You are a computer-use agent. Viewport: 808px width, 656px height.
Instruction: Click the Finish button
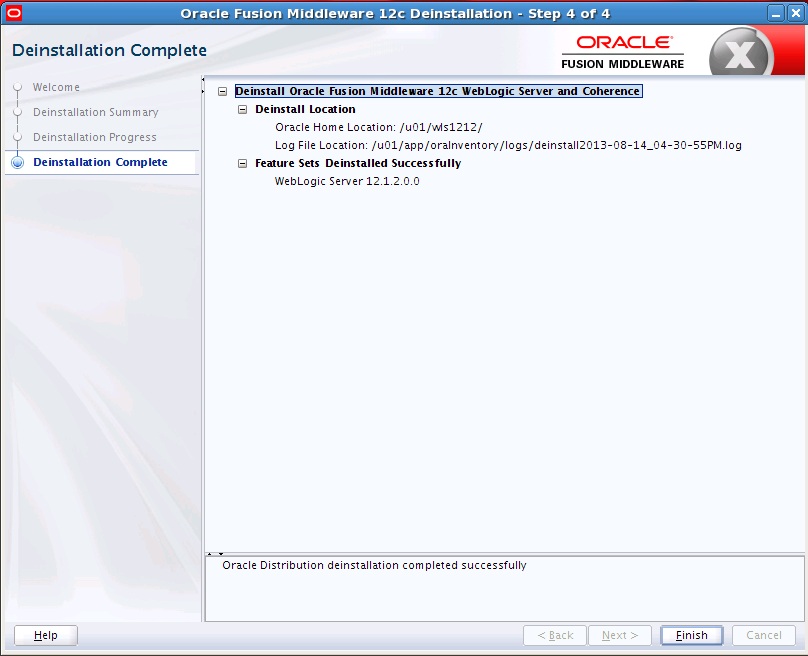point(692,635)
